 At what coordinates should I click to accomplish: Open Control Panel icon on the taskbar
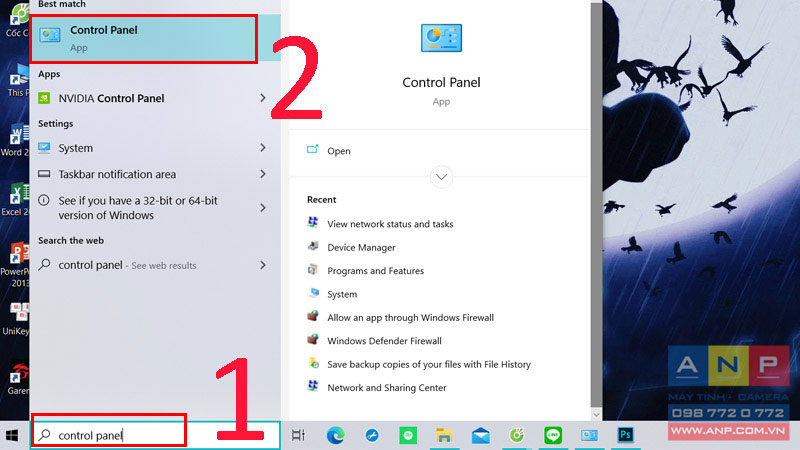point(589,435)
